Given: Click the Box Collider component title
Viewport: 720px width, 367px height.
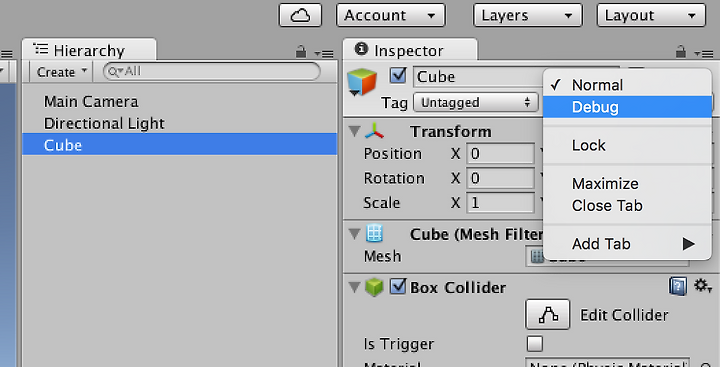Looking at the screenshot, I should click(x=458, y=288).
